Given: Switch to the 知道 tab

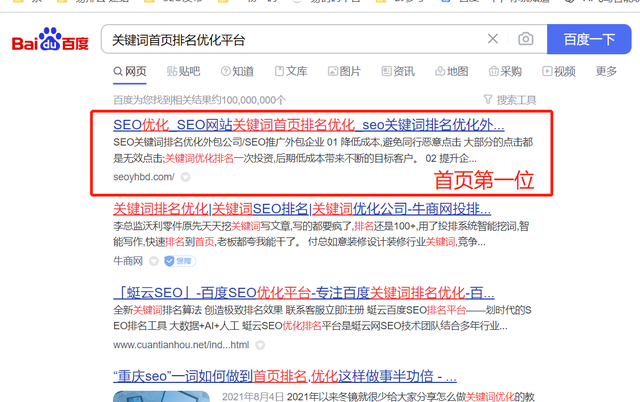Looking at the screenshot, I should coord(237,71).
